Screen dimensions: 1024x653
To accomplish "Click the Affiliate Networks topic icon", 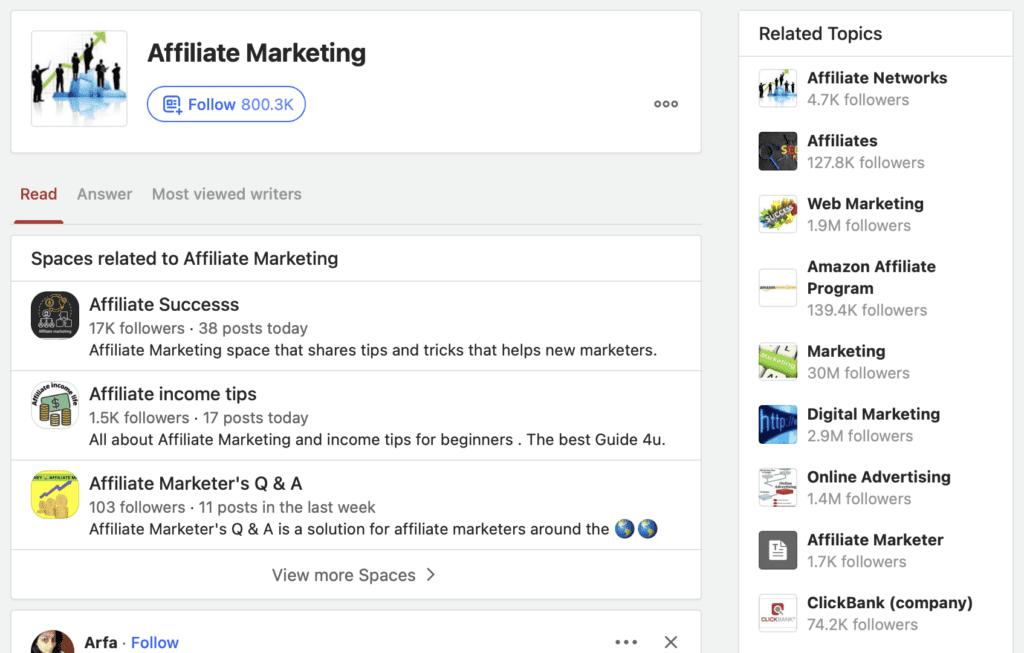I will pos(778,88).
